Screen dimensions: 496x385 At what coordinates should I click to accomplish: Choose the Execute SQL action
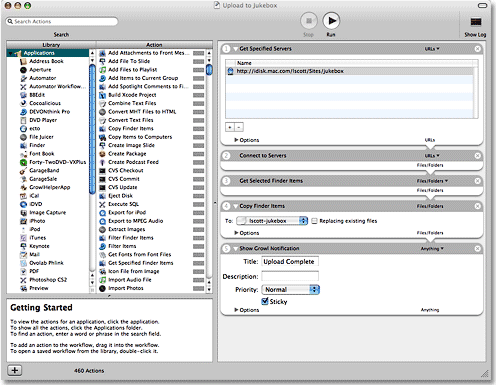click(x=123, y=204)
